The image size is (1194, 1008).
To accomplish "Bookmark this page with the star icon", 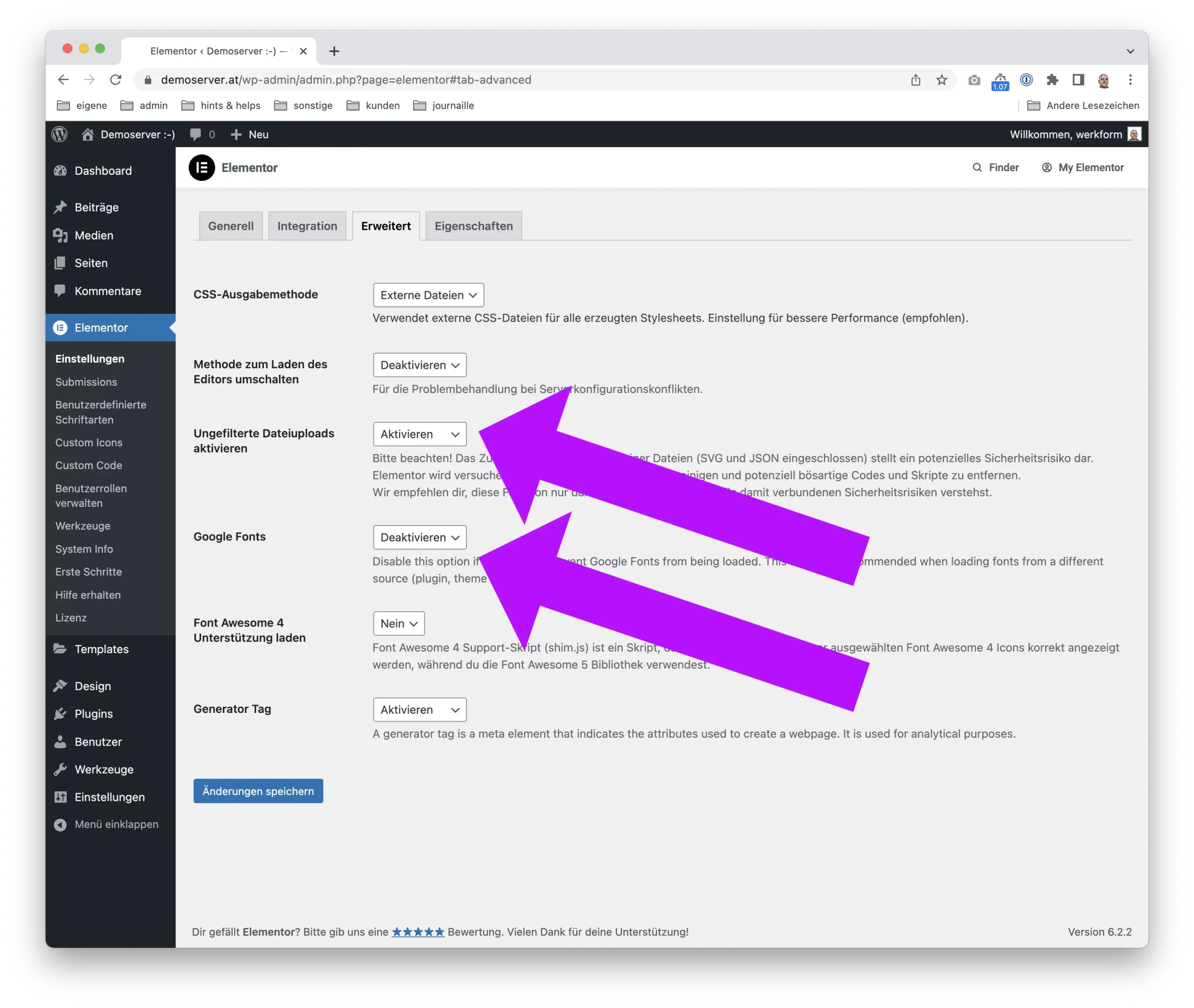I will click(x=942, y=80).
